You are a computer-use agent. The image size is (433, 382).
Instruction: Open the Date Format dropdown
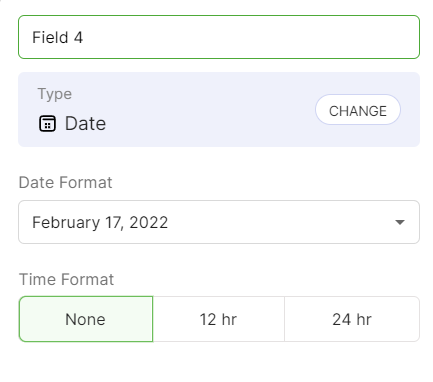tap(219, 222)
